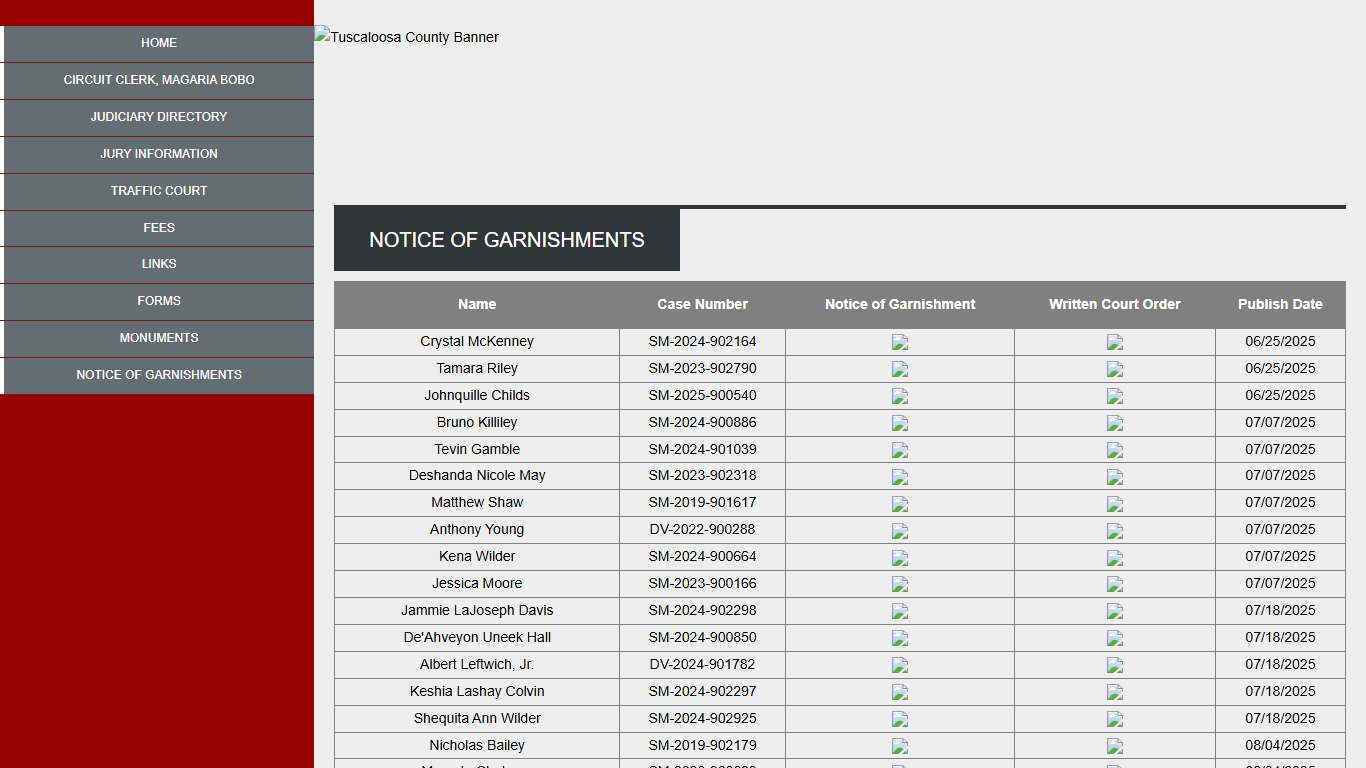Open Anthony Young's Written Court Order icon
Image resolution: width=1366 pixels, height=768 pixels.
point(1115,531)
